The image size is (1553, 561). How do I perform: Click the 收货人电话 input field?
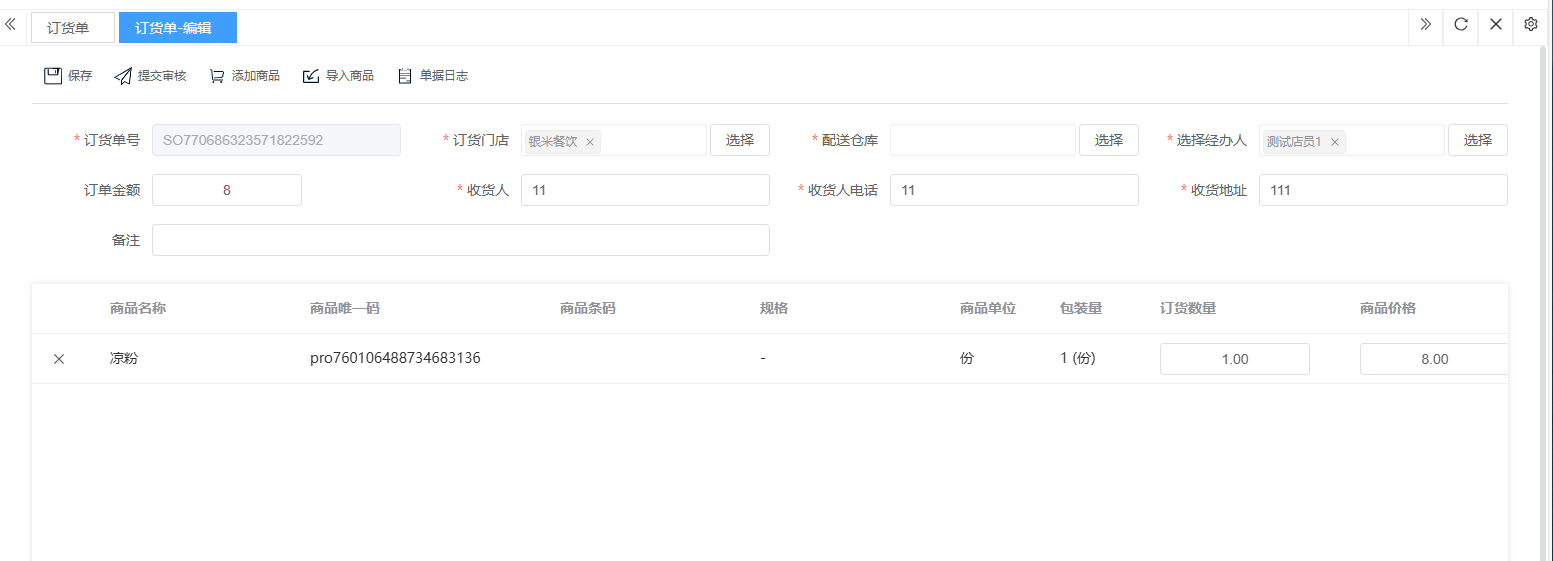pos(1013,190)
